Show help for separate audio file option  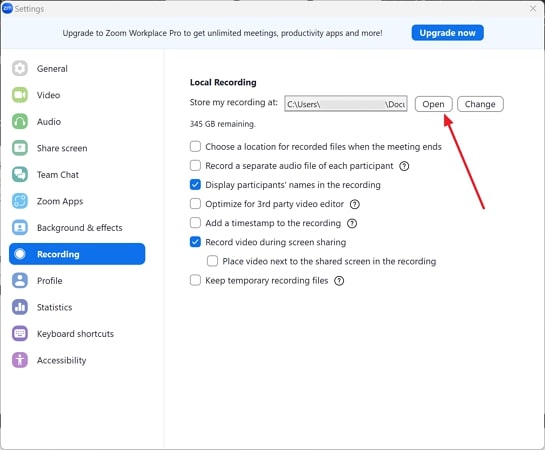[x=404, y=166]
